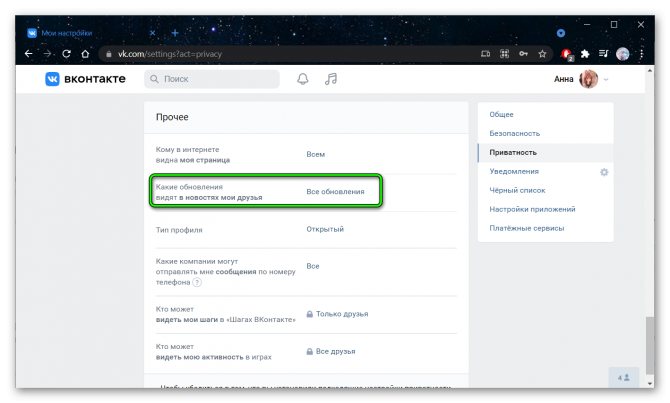This screenshot has height=403, width=670.
Task: Open the notifications bell
Action: [303, 80]
